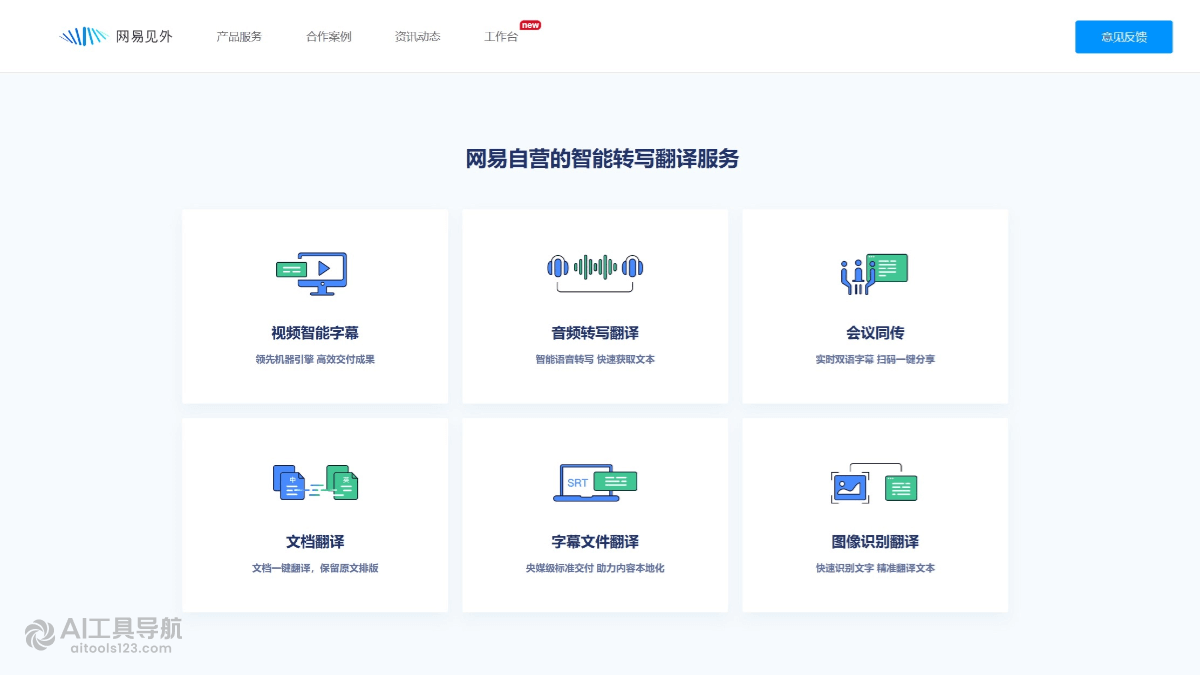
Task: Open 视频智能字幕 service title
Action: click(x=315, y=333)
